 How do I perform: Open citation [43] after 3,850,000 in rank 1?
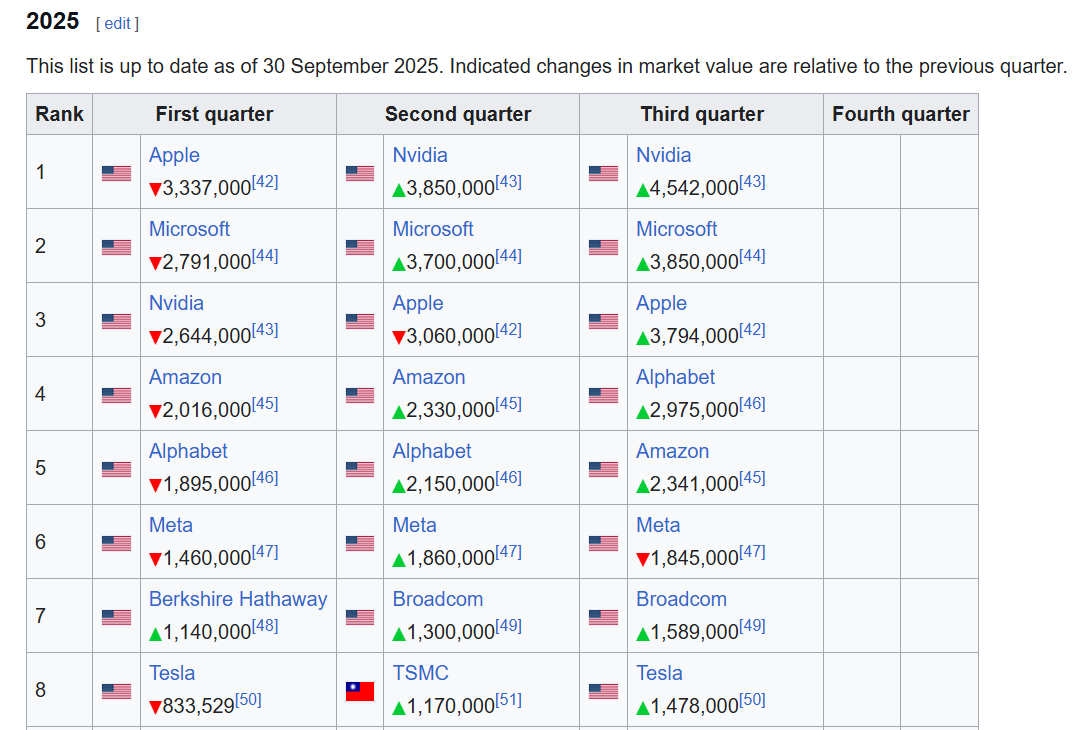coord(509,182)
